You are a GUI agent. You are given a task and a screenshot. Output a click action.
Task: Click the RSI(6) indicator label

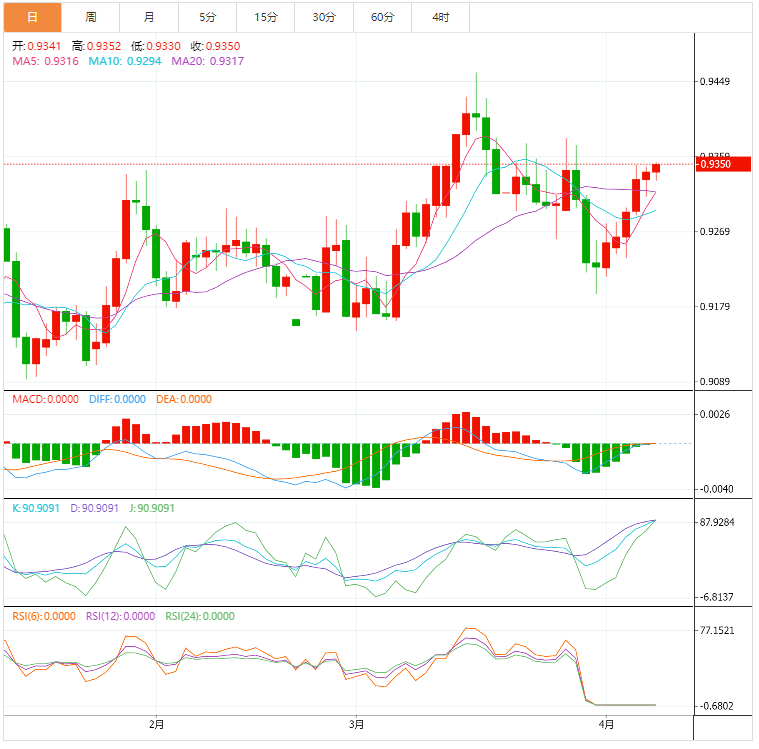pos(43,616)
